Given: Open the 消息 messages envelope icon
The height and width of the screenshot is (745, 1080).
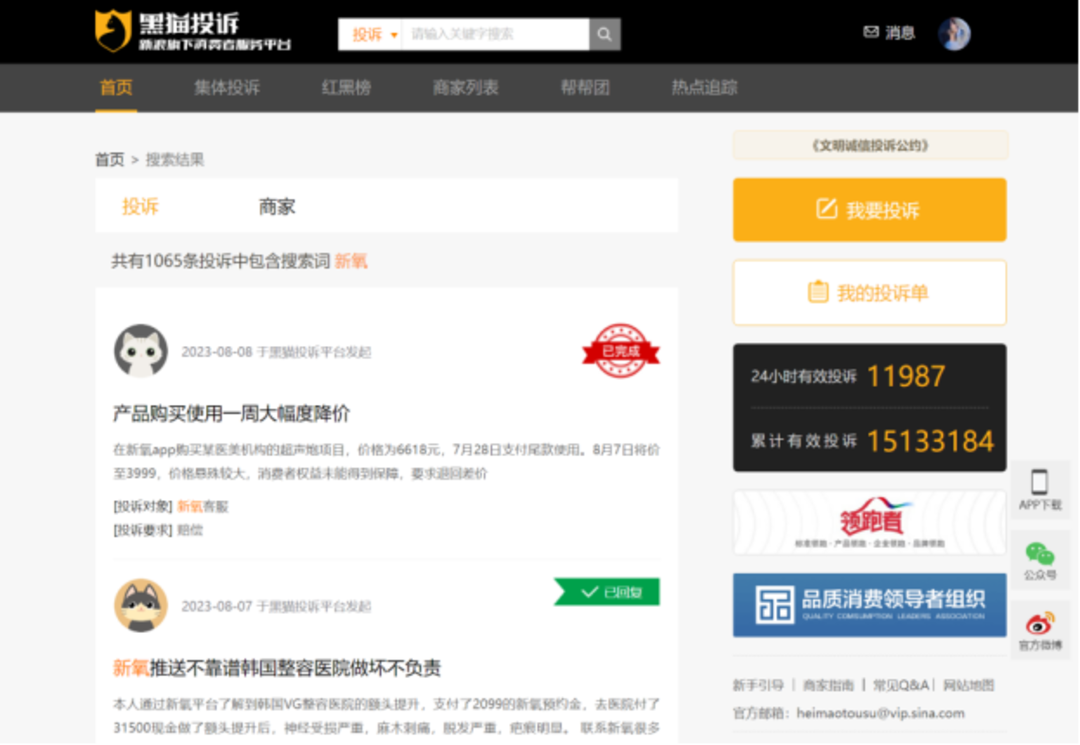Looking at the screenshot, I should pyautogui.click(x=871, y=32).
